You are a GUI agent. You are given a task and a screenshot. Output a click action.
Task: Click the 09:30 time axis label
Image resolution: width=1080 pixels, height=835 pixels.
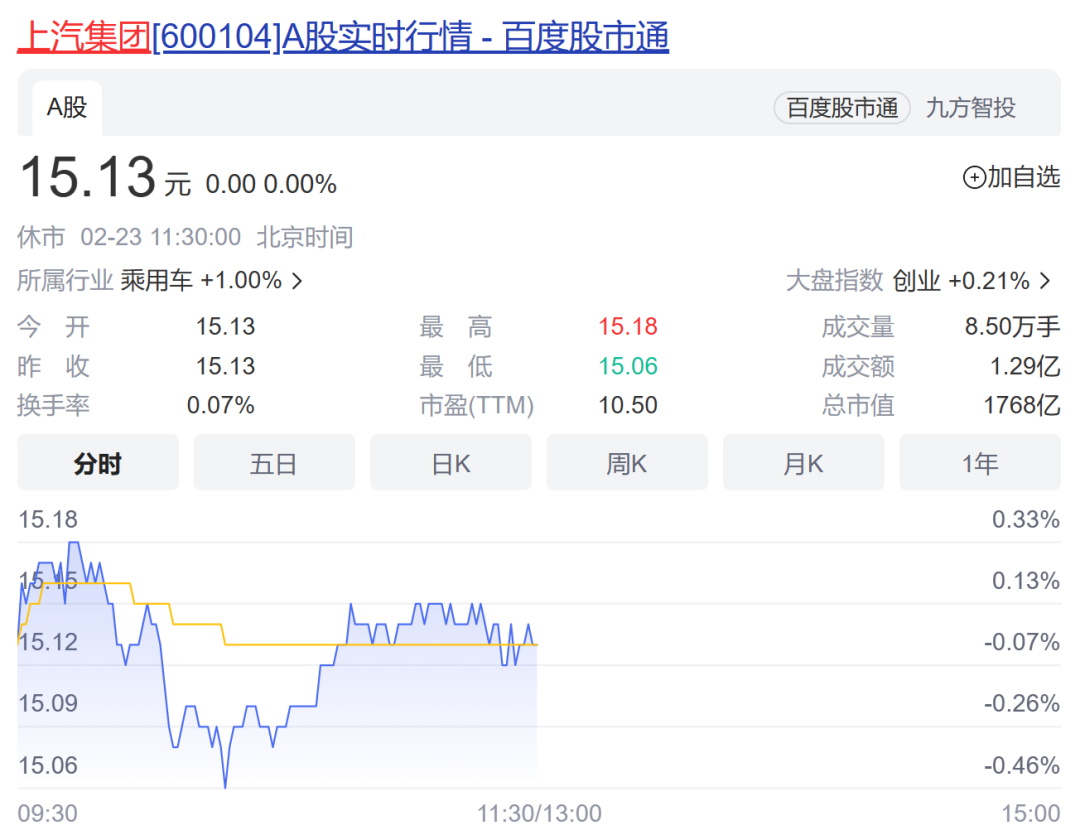point(48,814)
